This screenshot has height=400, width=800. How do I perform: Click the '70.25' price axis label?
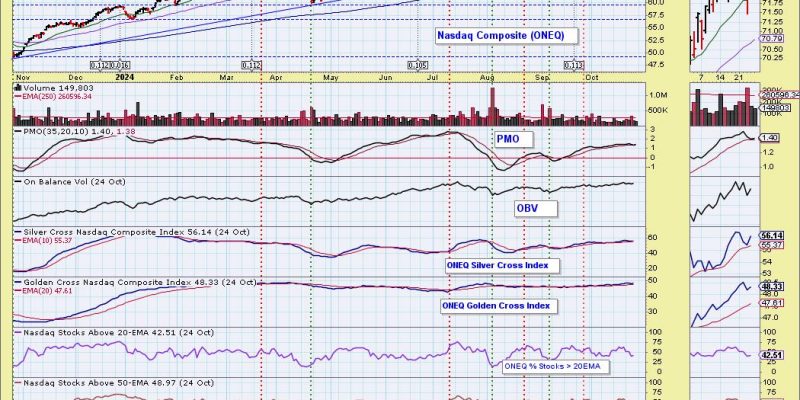coord(770,58)
